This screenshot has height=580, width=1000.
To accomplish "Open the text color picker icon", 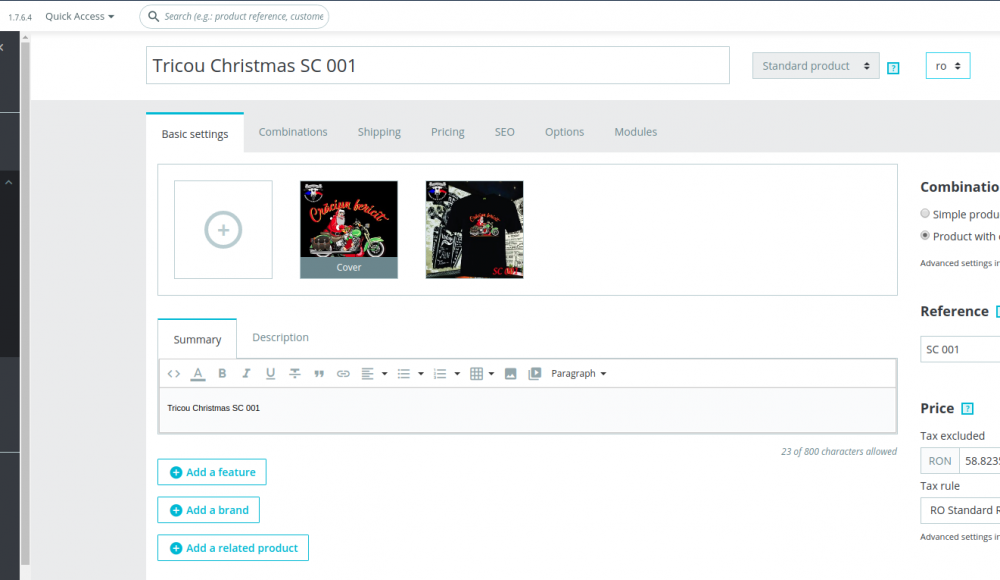I will 197,373.
